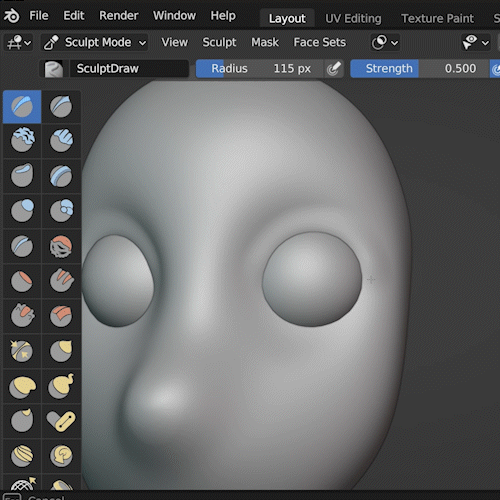Screen dimensions: 500x500
Task: Select the Scrape brush tool
Action: coord(22,316)
